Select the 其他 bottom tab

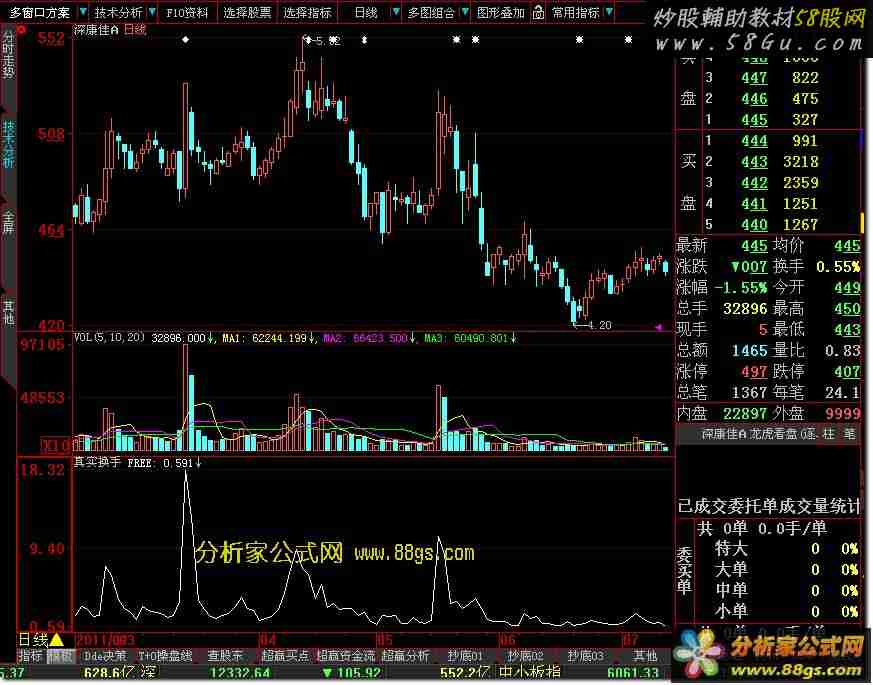coord(645,656)
